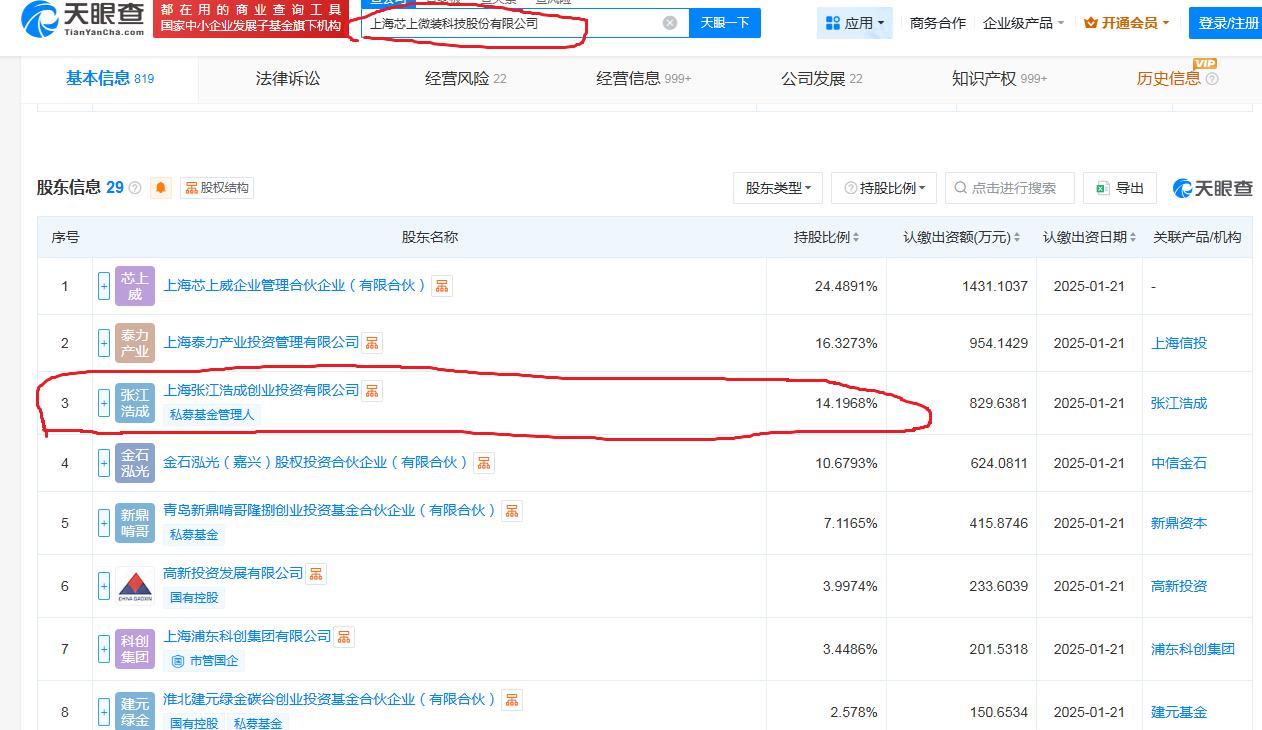The width and height of the screenshot is (1262, 730).
Task: Expand row 1 上海芯上威 plus button
Action: coord(104,286)
